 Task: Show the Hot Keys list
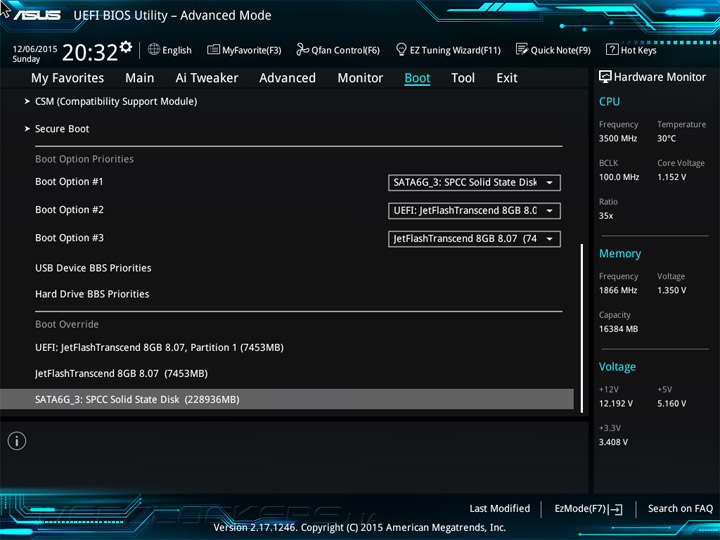point(631,50)
